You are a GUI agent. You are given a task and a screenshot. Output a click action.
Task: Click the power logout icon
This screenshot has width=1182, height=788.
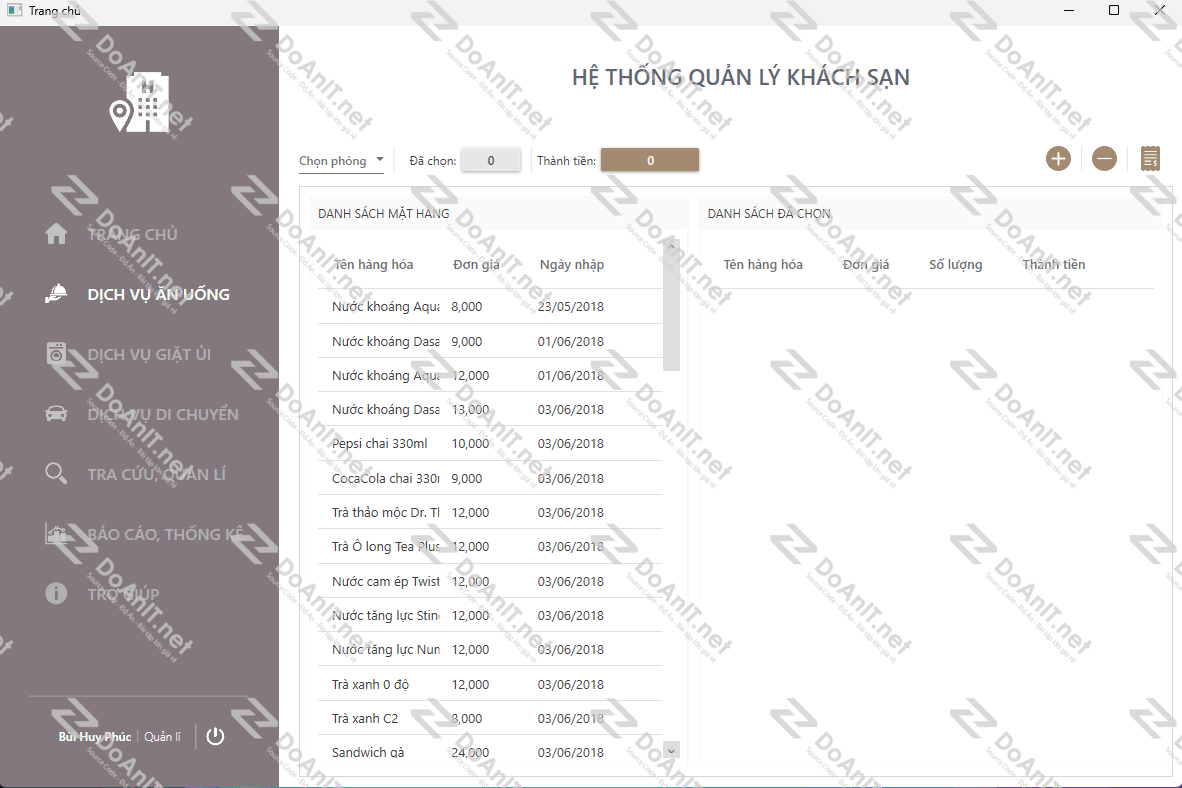tap(215, 736)
